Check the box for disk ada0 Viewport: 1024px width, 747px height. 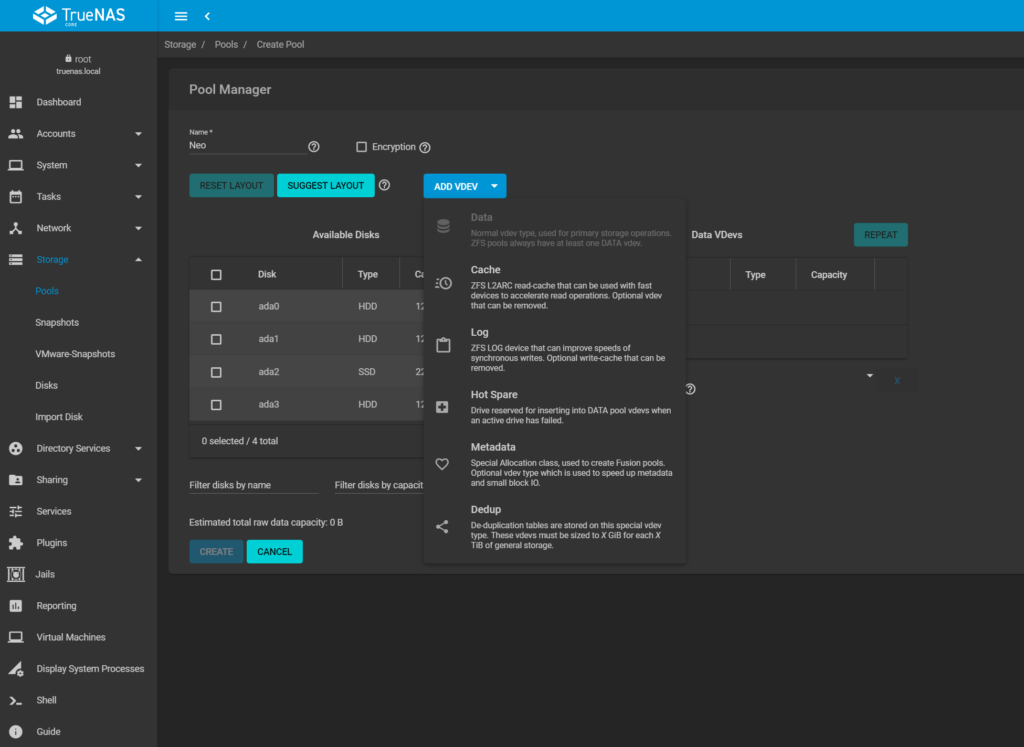[x=216, y=307]
